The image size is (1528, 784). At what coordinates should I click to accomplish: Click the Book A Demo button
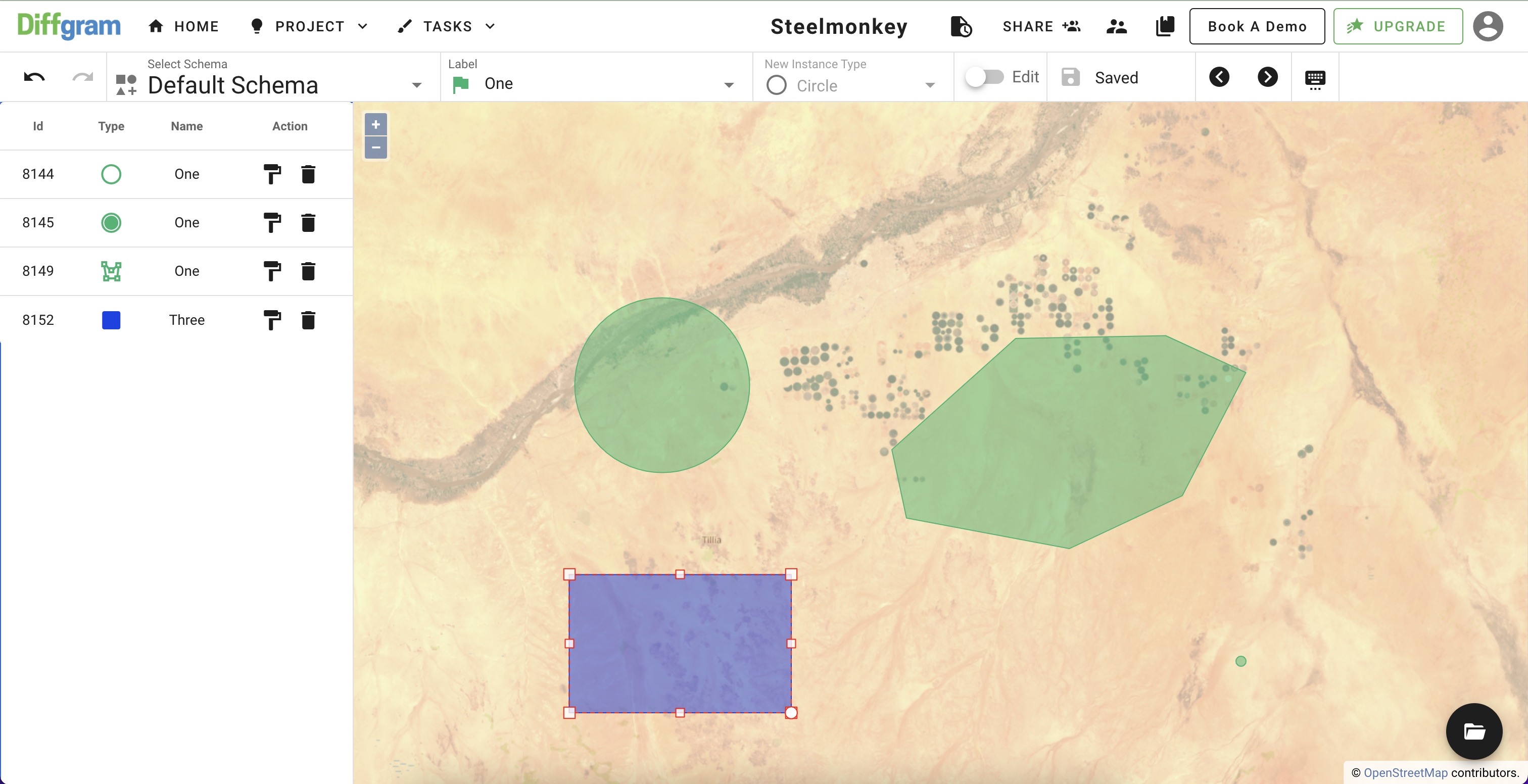point(1256,27)
